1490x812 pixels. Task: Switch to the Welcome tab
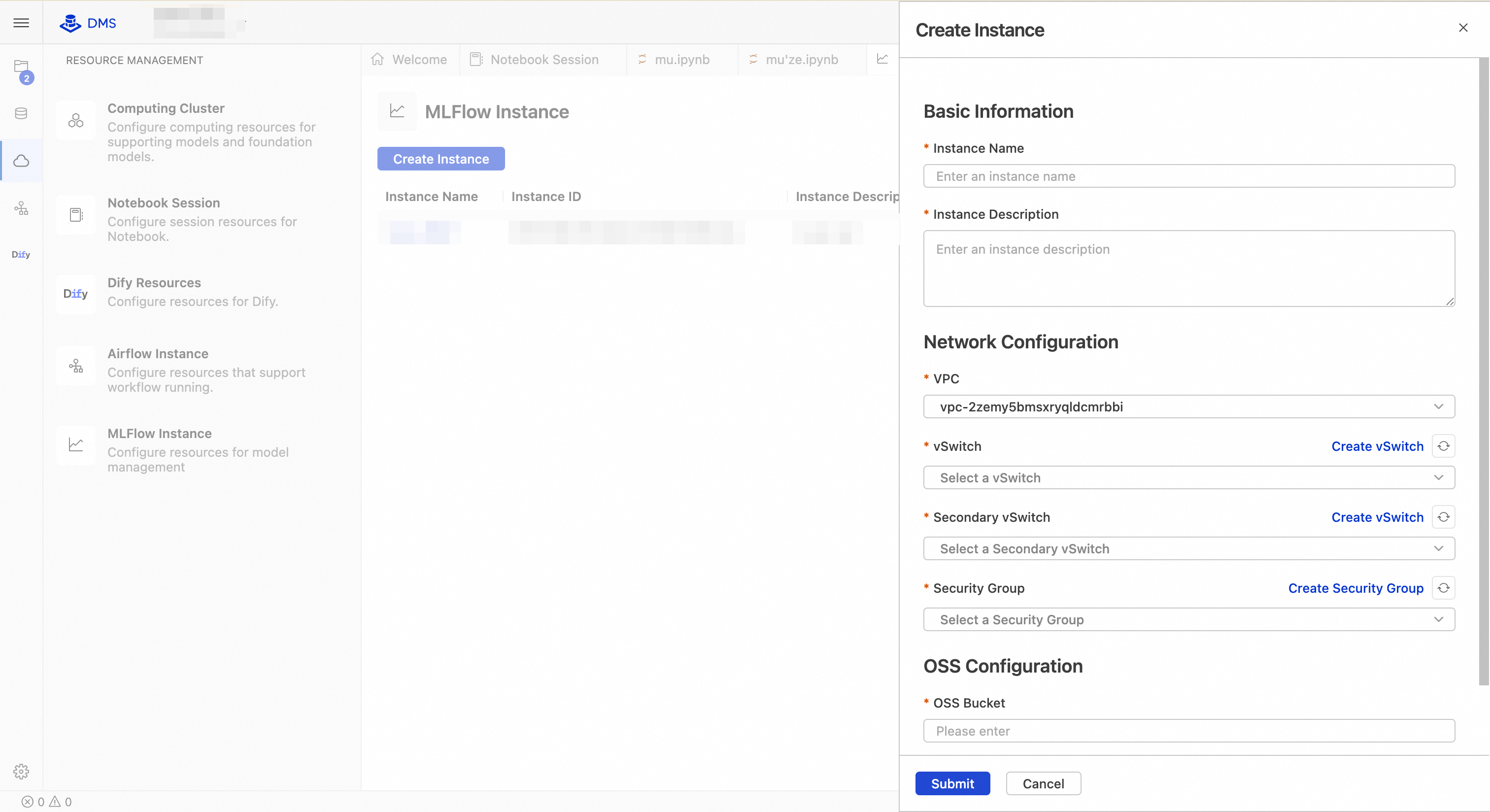(x=410, y=60)
